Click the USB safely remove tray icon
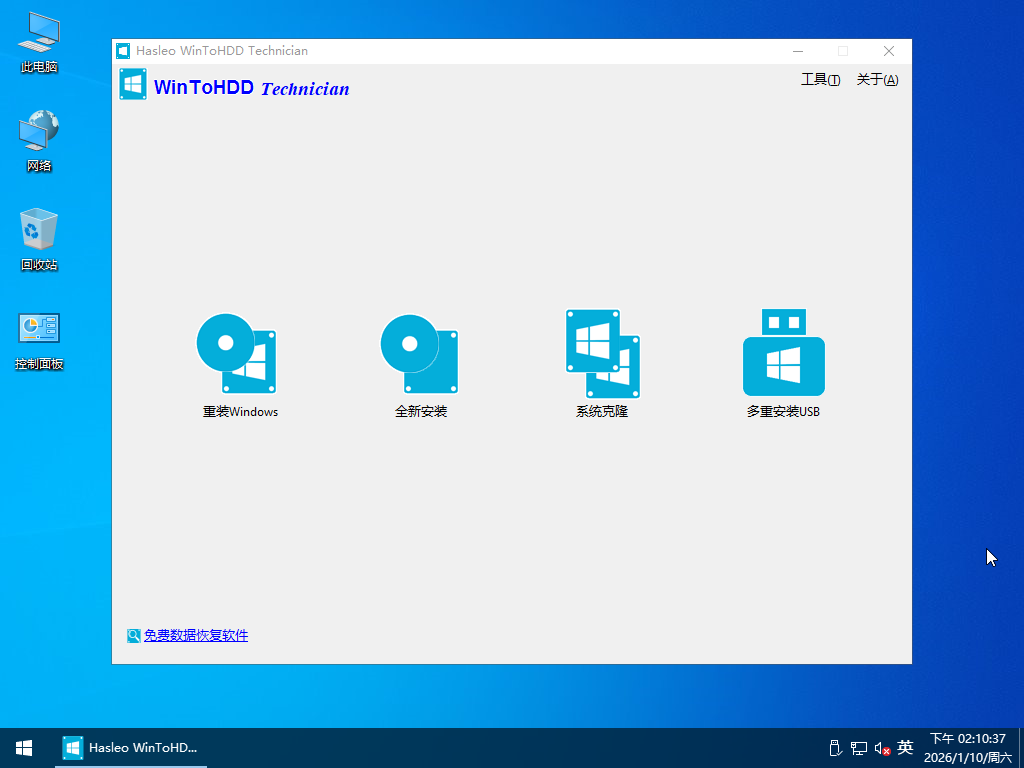The width and height of the screenshot is (1024, 768). click(x=836, y=748)
